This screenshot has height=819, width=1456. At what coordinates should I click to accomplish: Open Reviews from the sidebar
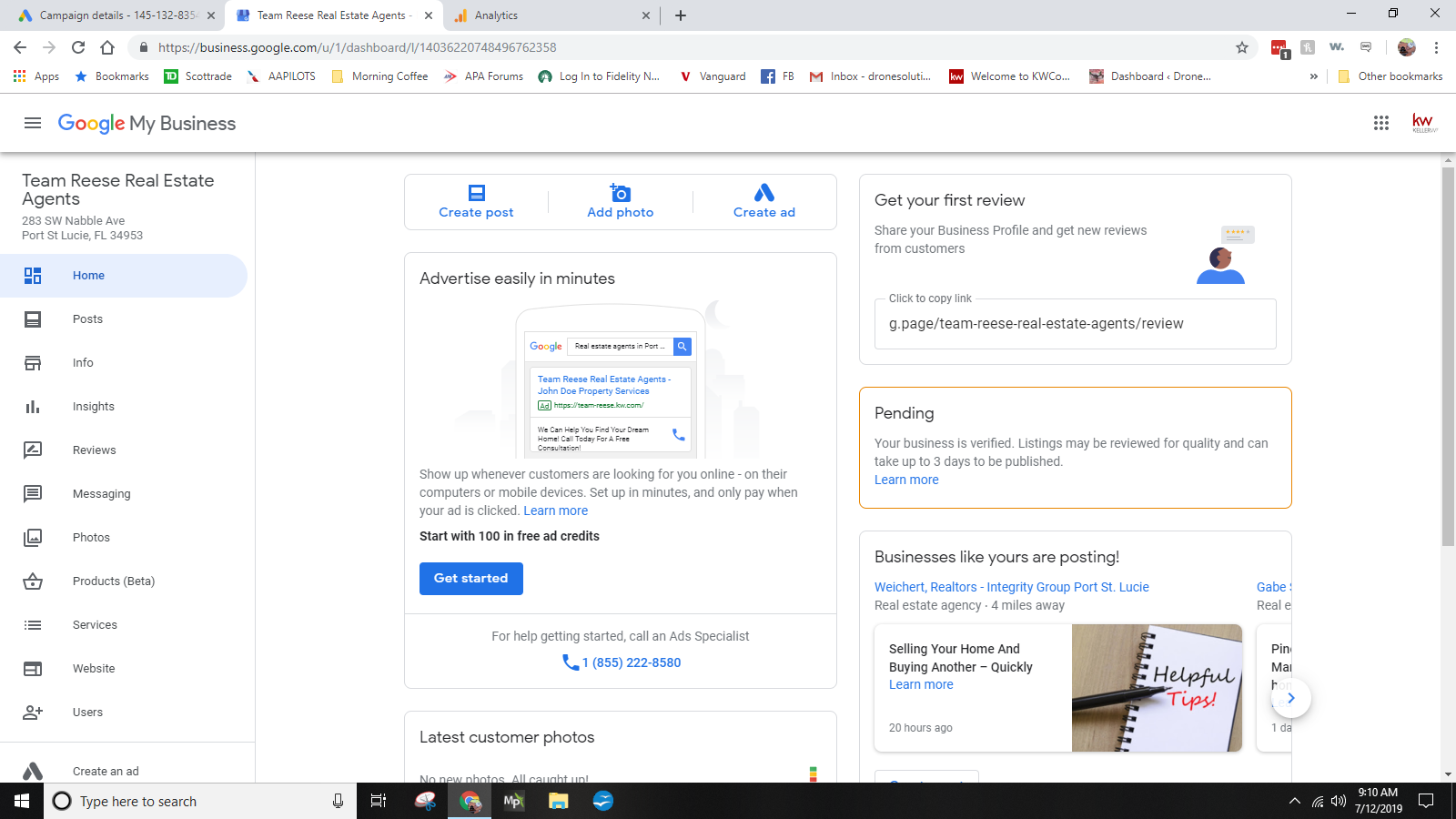[124, 450]
